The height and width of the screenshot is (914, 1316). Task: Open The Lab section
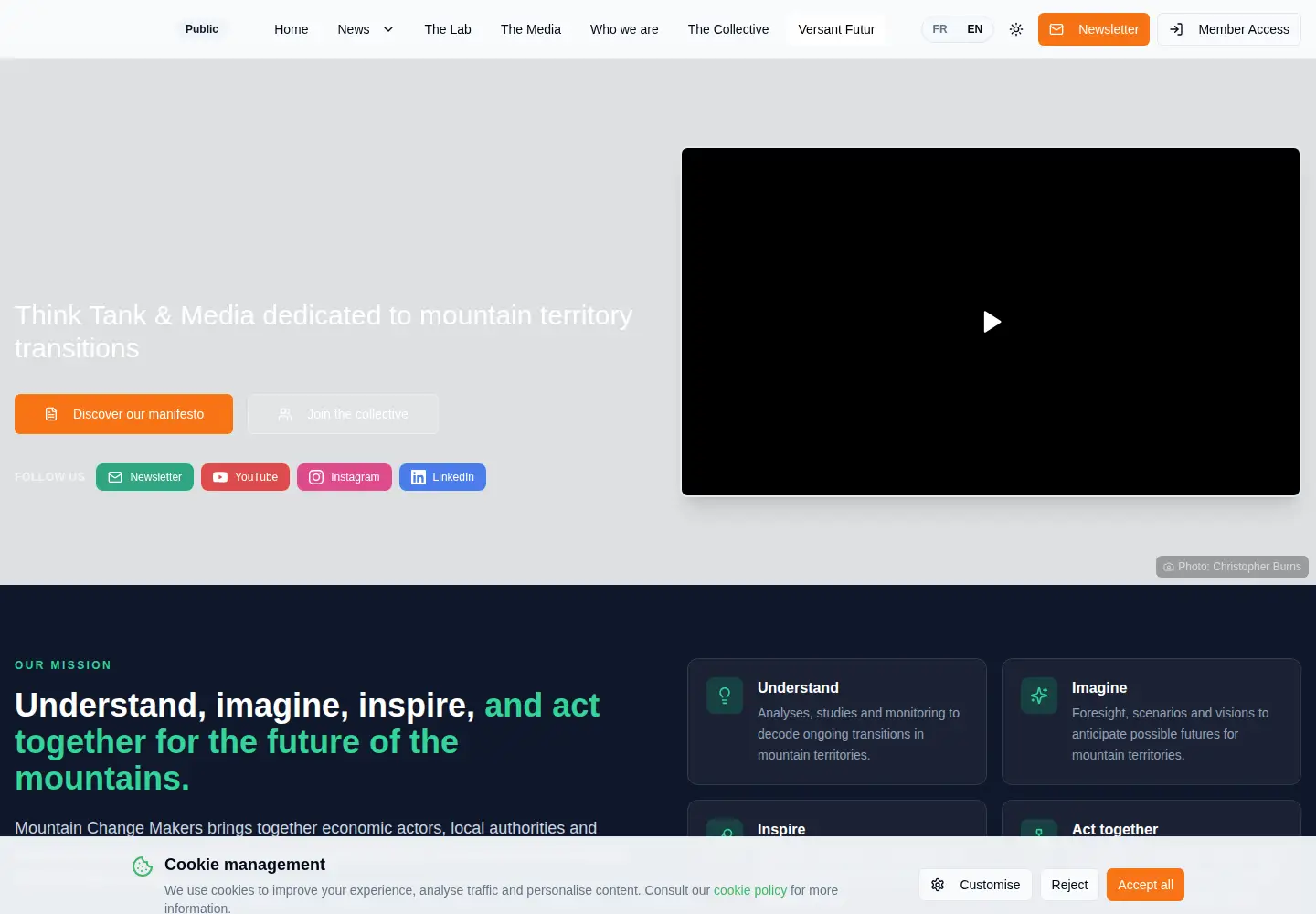(448, 29)
